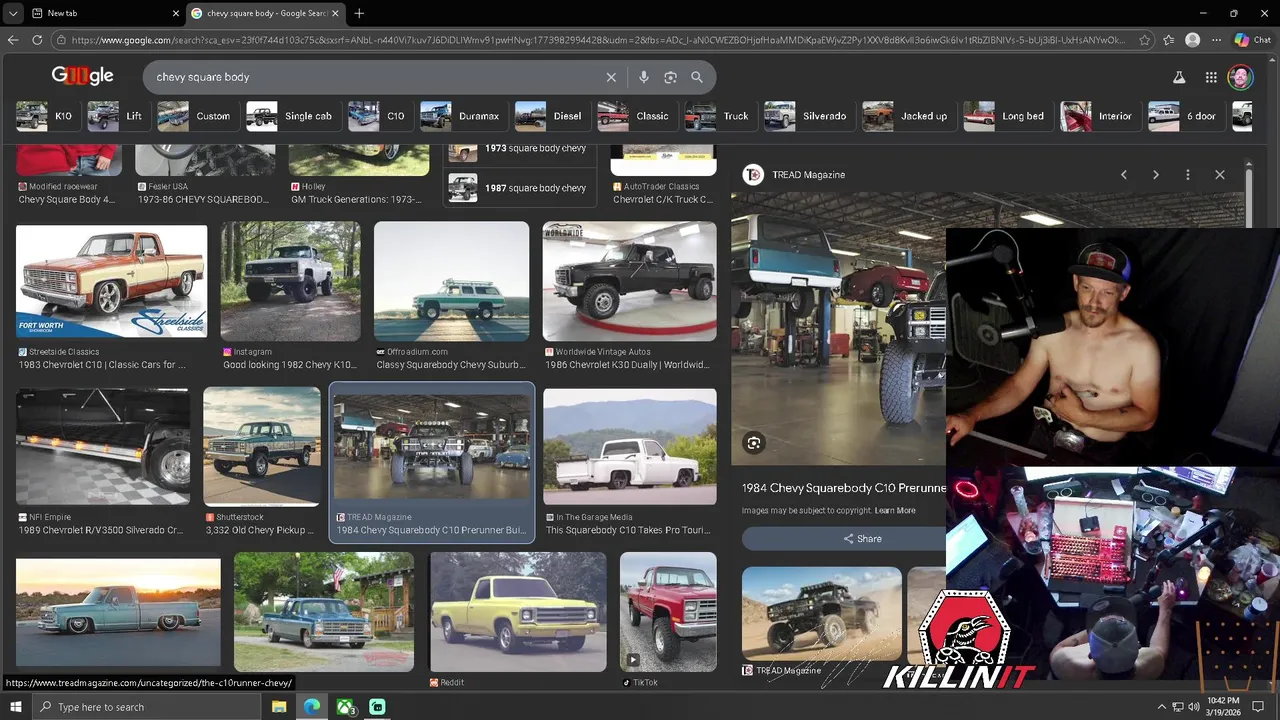Click Learn More copyright link
The width and height of the screenshot is (1280, 720).
point(895,510)
